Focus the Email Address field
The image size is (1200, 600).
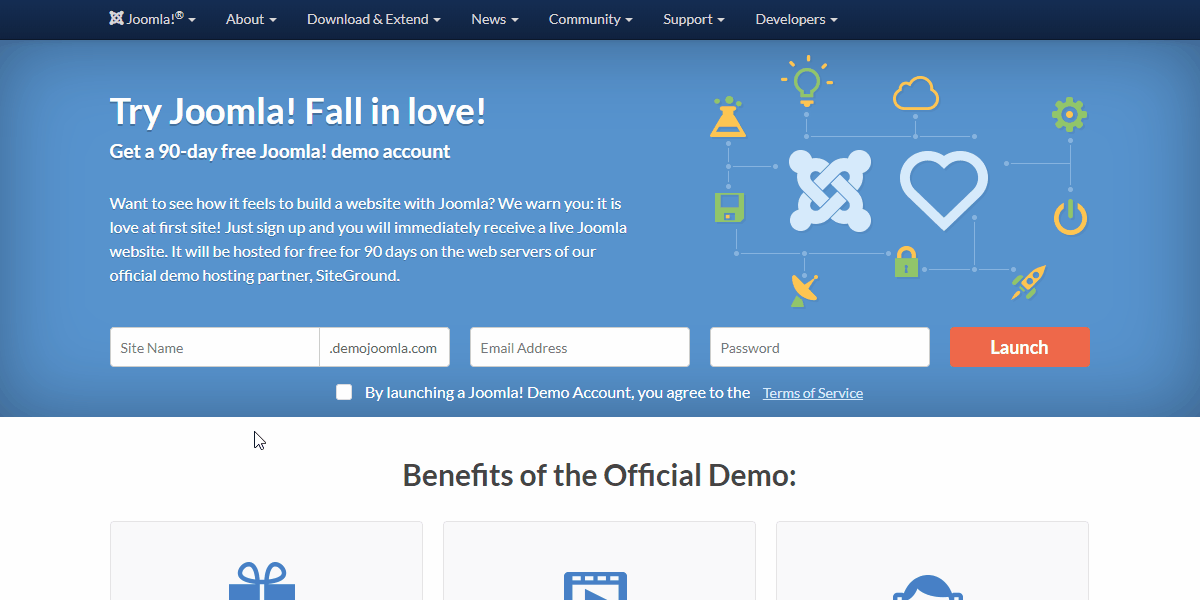click(580, 347)
